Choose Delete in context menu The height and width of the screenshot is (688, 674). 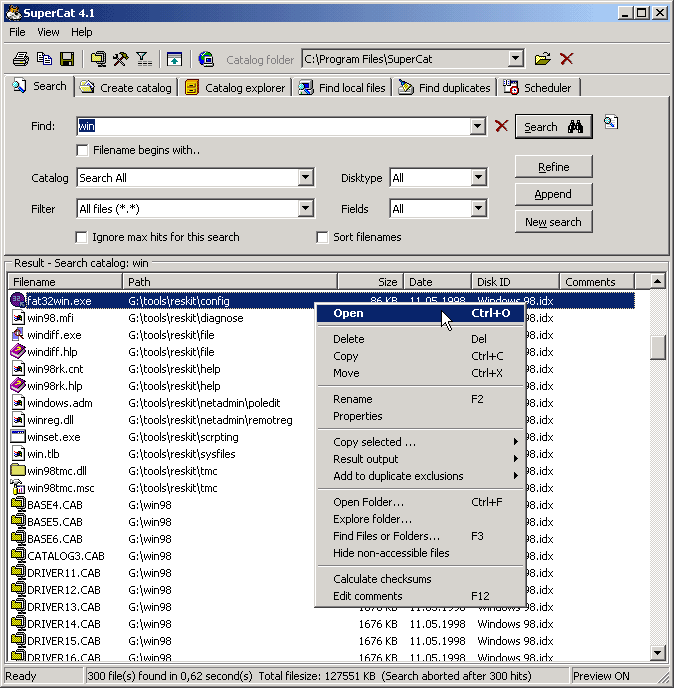coord(420,339)
